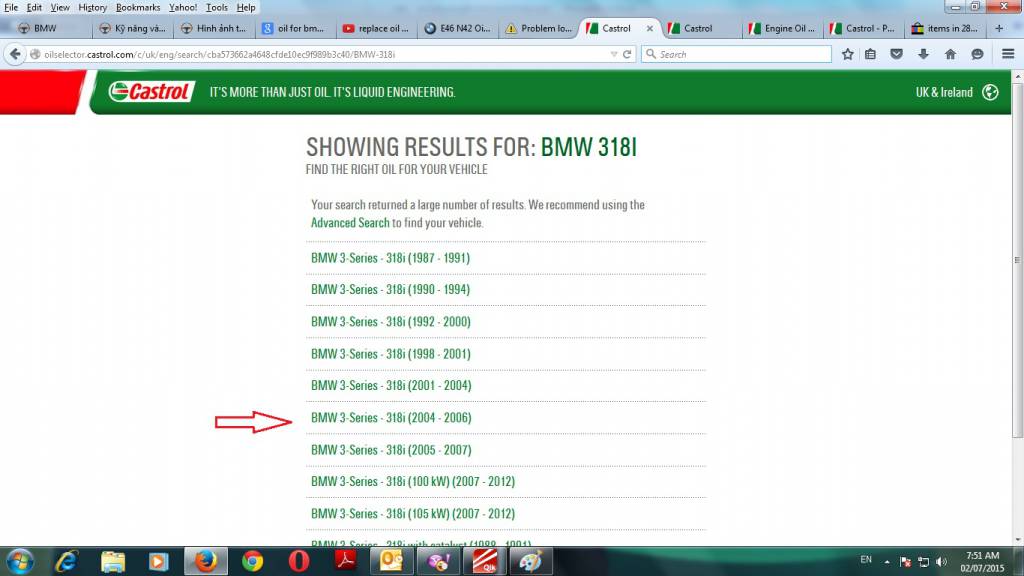Show hidden tray icons arrow
Viewport: 1024px width, 576px height.
click(x=887, y=562)
